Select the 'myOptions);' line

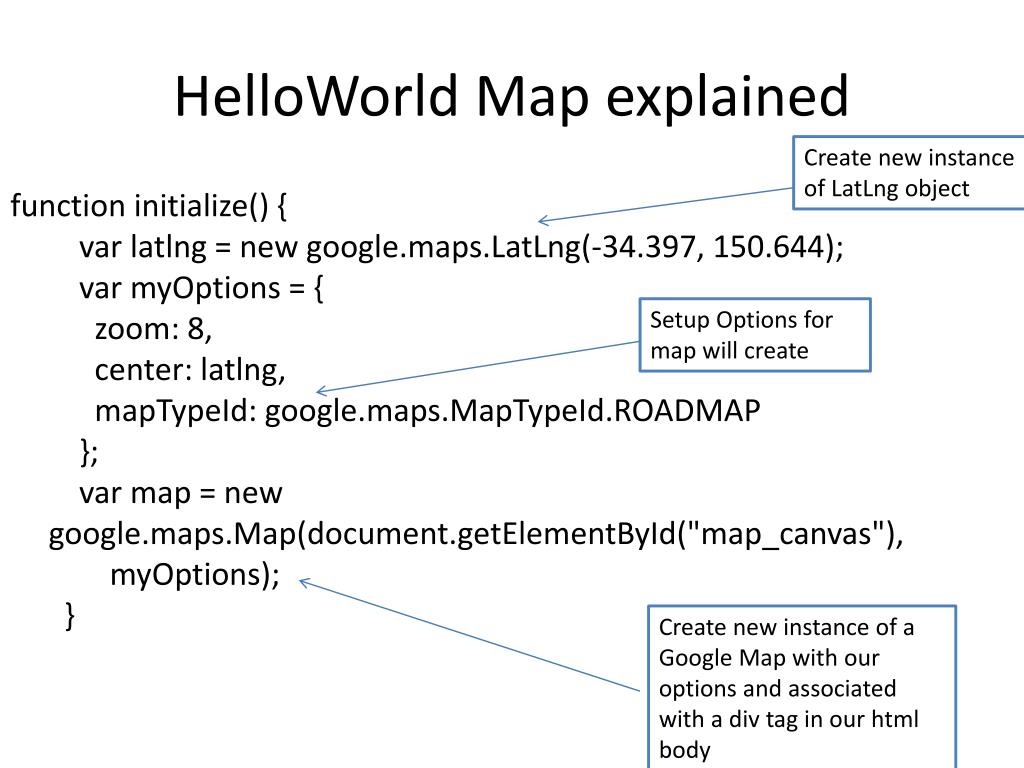pos(195,575)
